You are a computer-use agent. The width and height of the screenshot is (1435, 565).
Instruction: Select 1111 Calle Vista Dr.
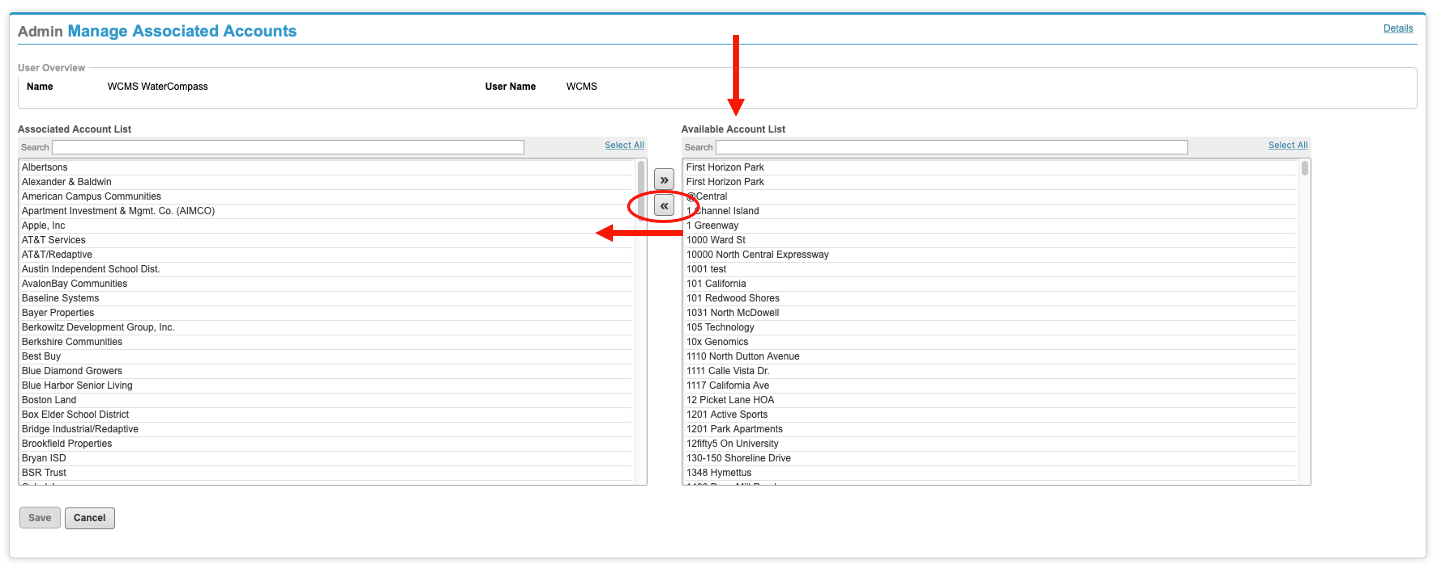(991, 370)
